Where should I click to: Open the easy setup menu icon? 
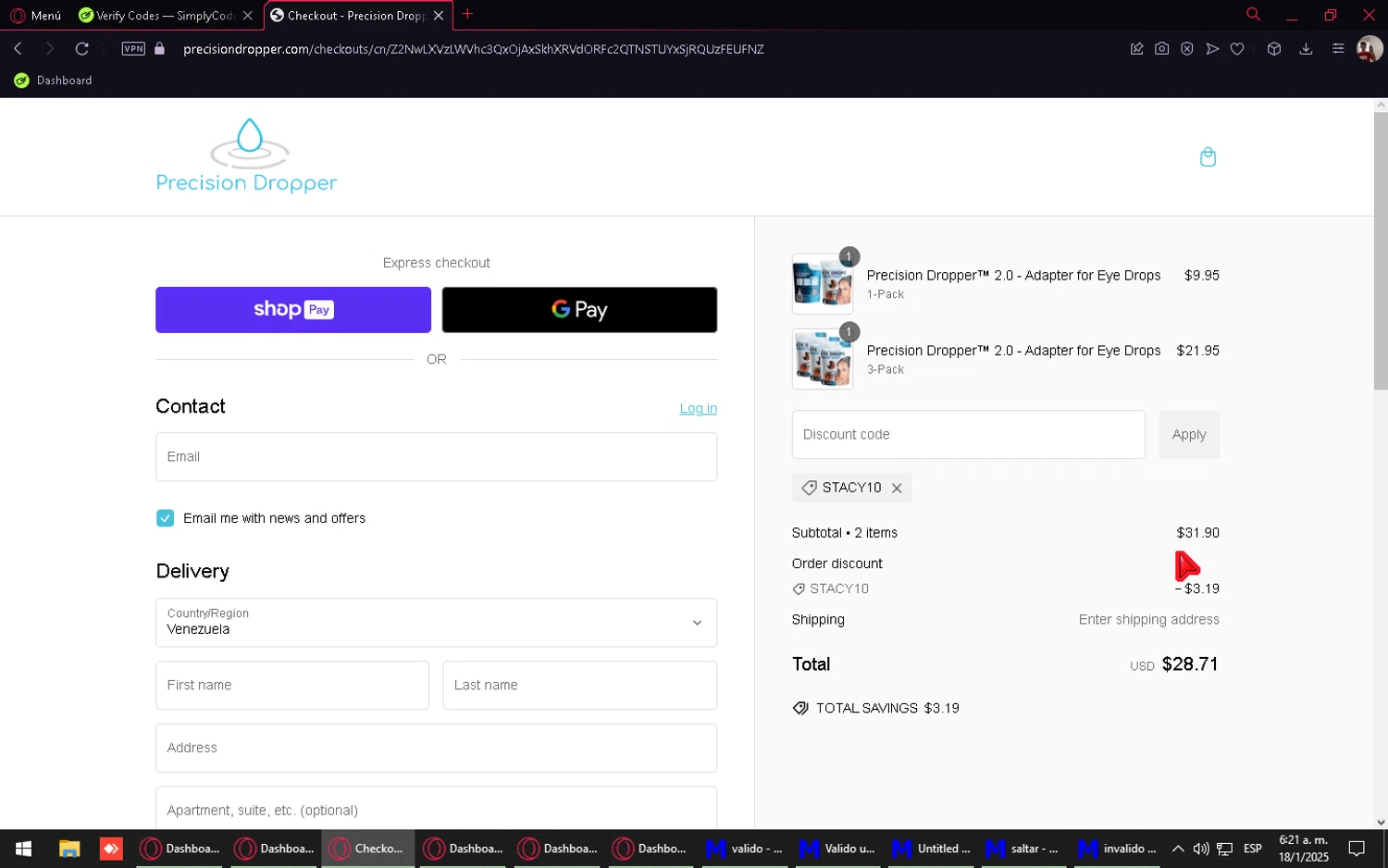(1338, 49)
